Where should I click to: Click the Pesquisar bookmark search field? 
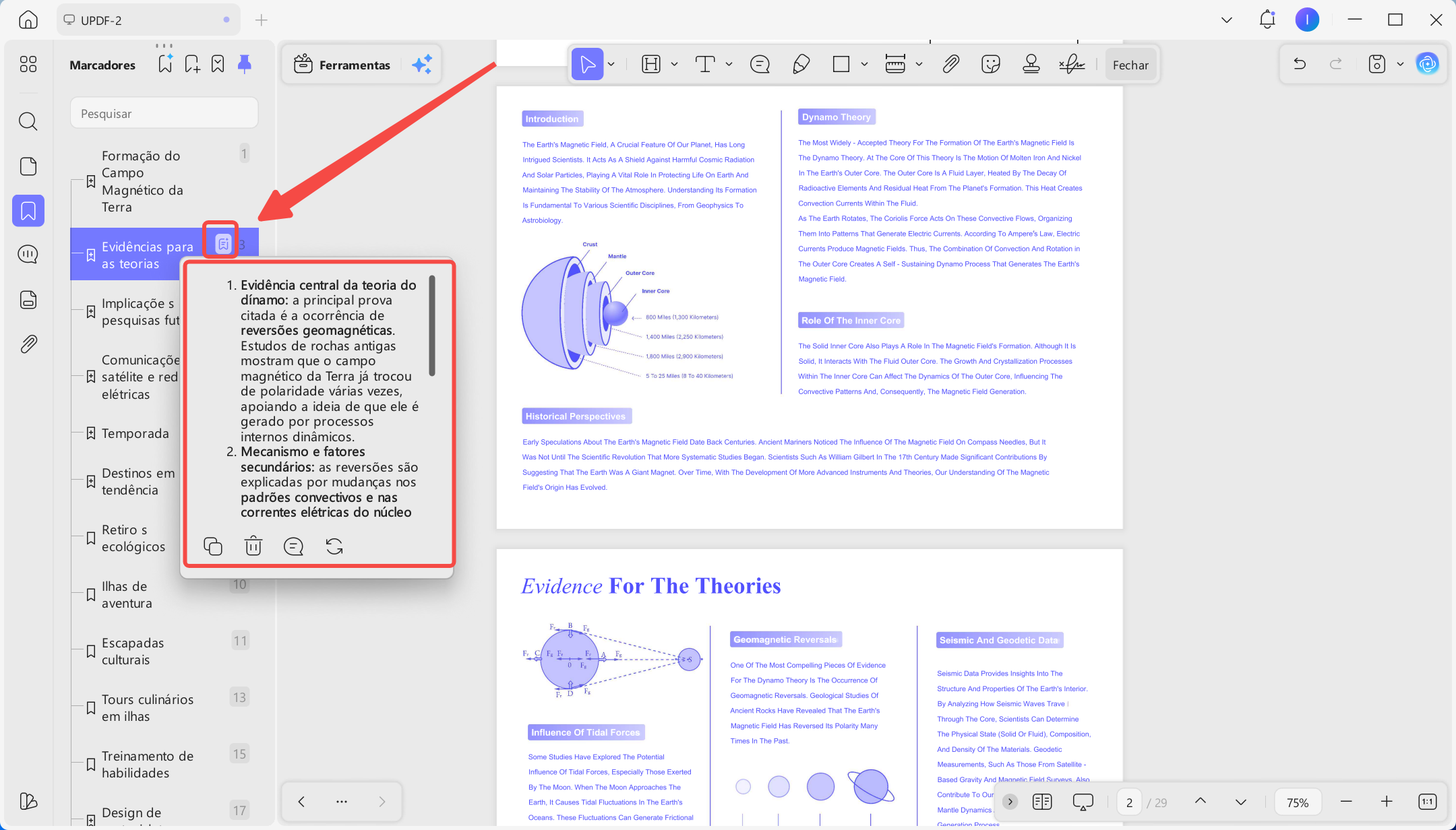pyautogui.click(x=164, y=113)
